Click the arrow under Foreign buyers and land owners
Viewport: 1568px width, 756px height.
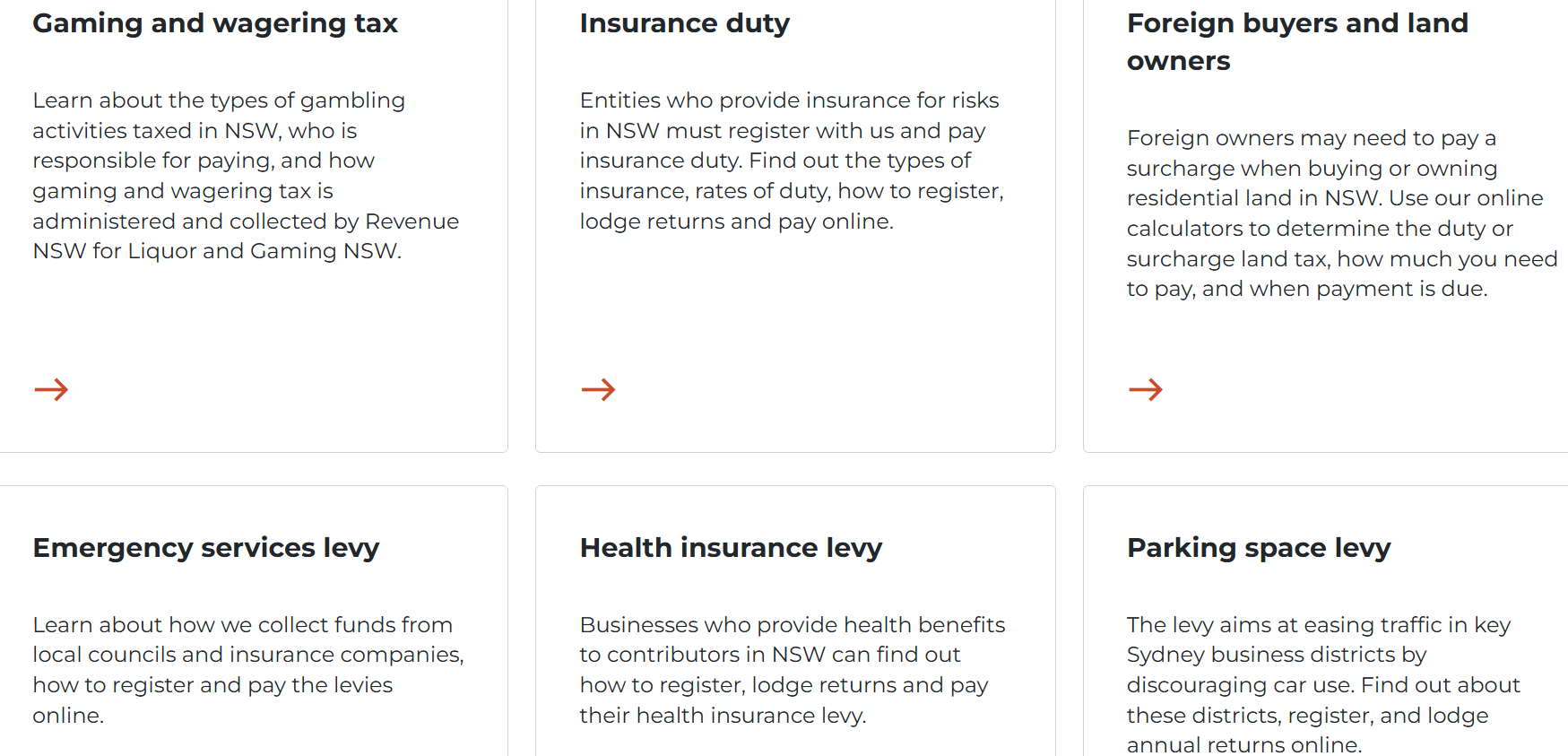click(x=1145, y=389)
